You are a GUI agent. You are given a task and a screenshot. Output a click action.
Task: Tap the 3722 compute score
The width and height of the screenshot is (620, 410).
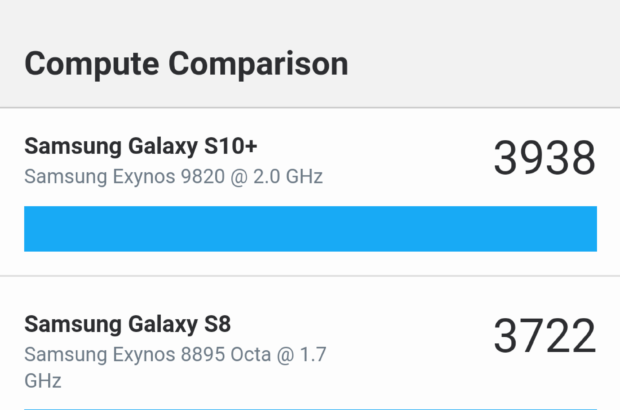pyautogui.click(x=543, y=337)
